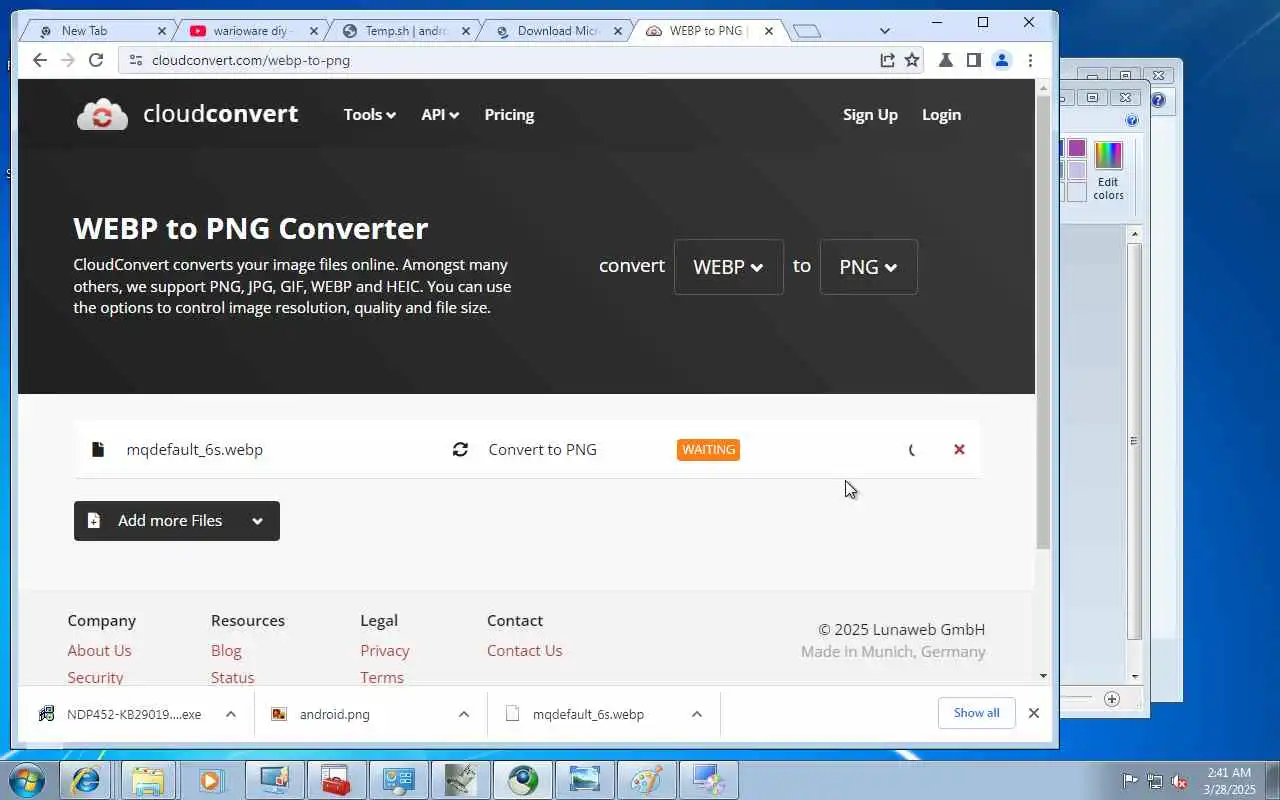Open the Pricing page
This screenshot has height=800, width=1280.
509,115
